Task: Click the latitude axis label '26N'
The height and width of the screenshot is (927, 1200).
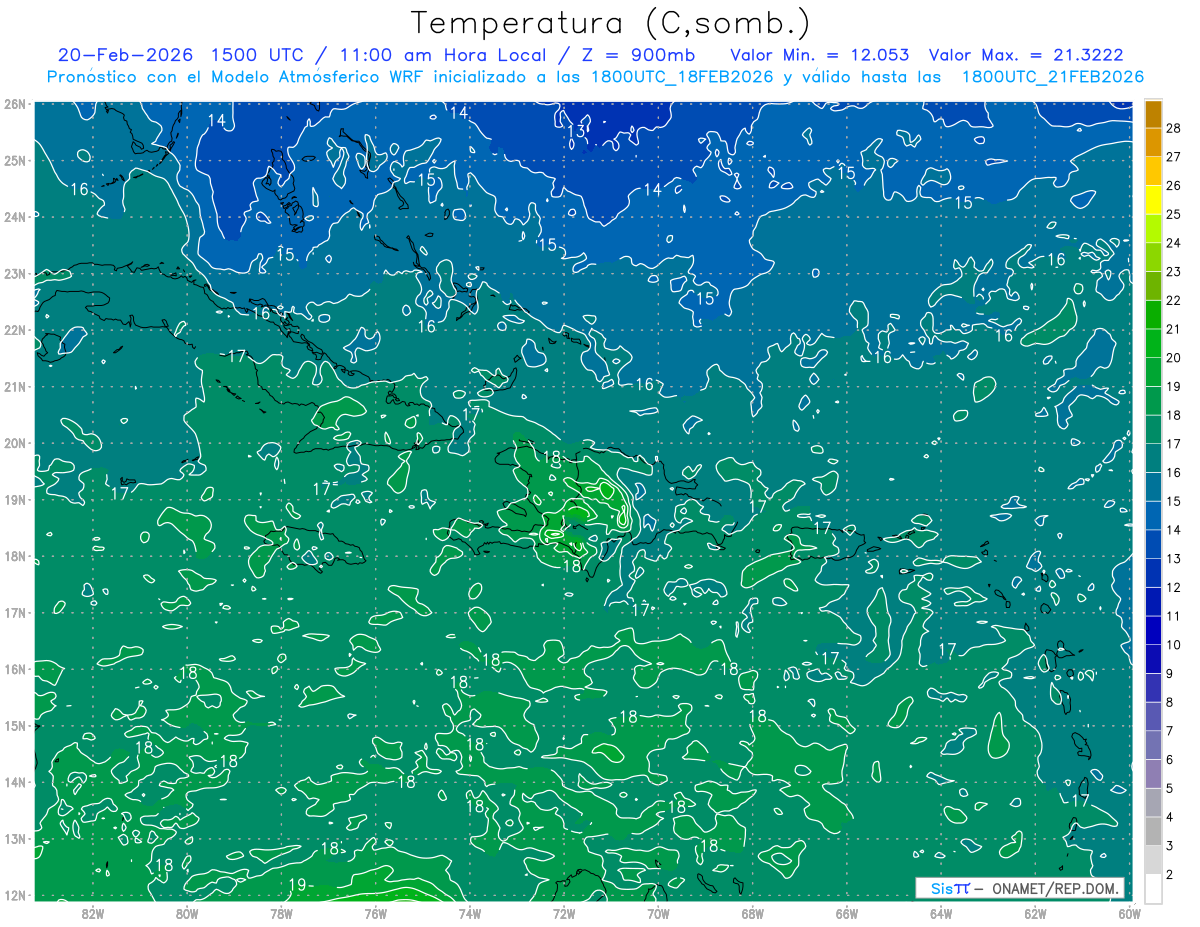Action: click(15, 104)
